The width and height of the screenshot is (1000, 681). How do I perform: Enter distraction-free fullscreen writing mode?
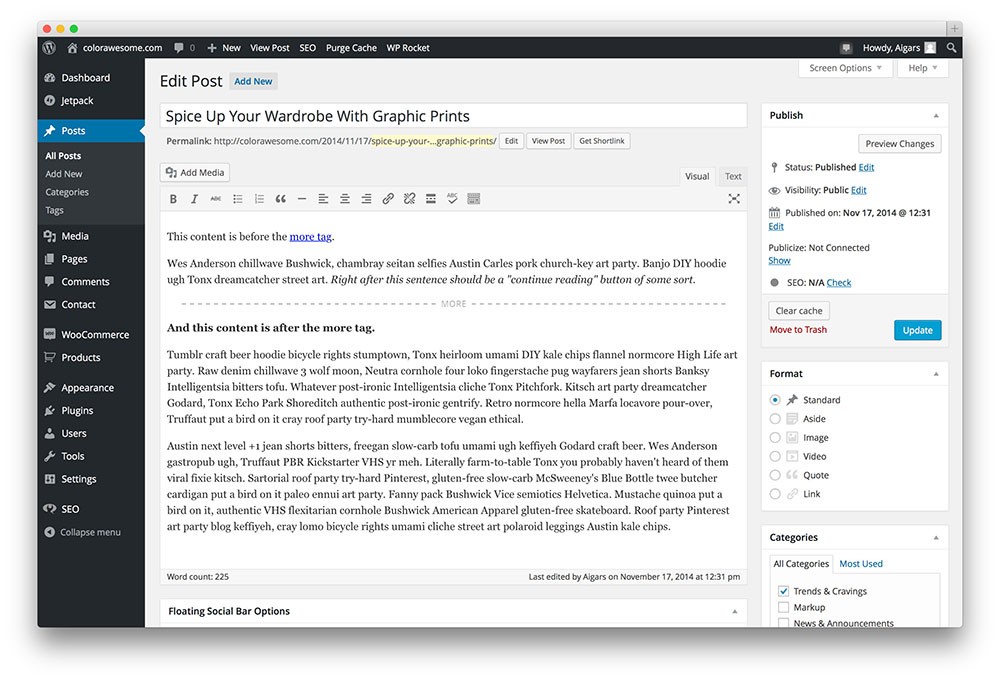coord(734,199)
